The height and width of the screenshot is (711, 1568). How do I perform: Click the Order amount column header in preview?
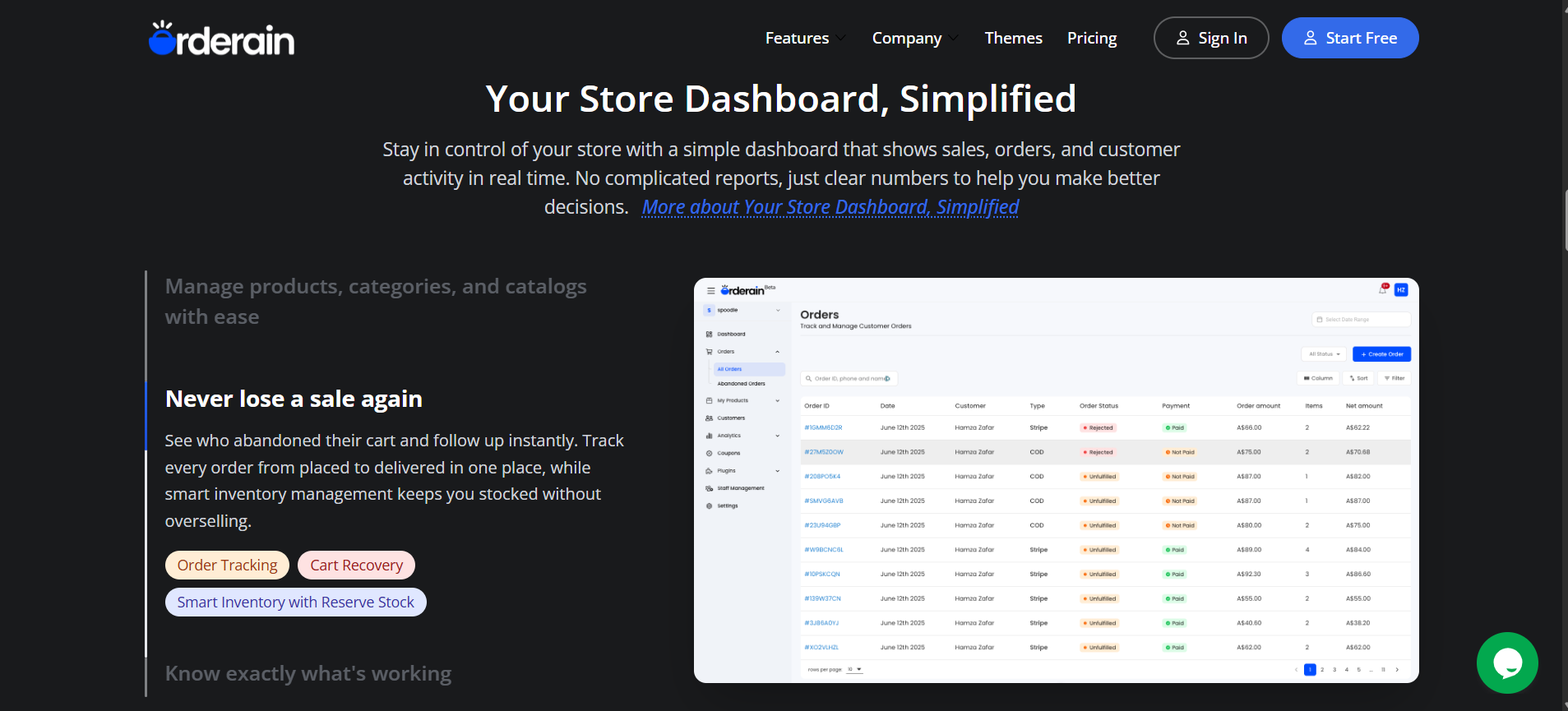[x=1258, y=406]
